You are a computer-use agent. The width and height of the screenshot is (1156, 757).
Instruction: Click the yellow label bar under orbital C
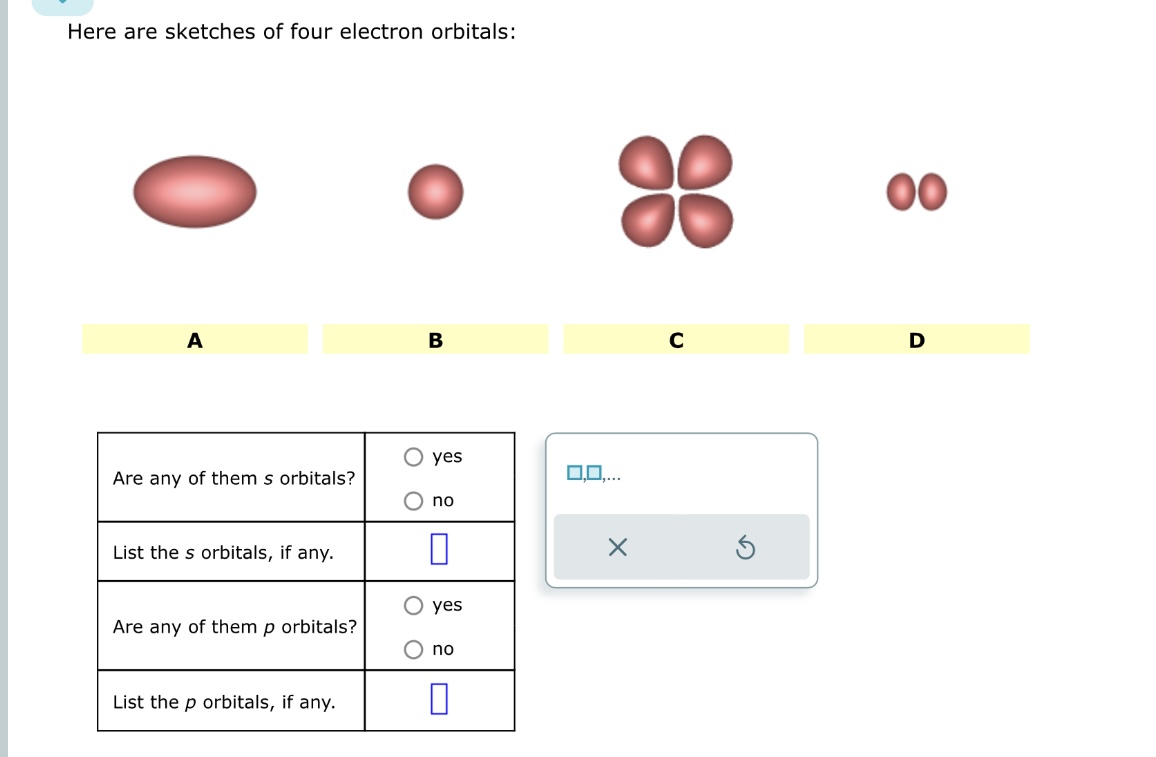676,340
